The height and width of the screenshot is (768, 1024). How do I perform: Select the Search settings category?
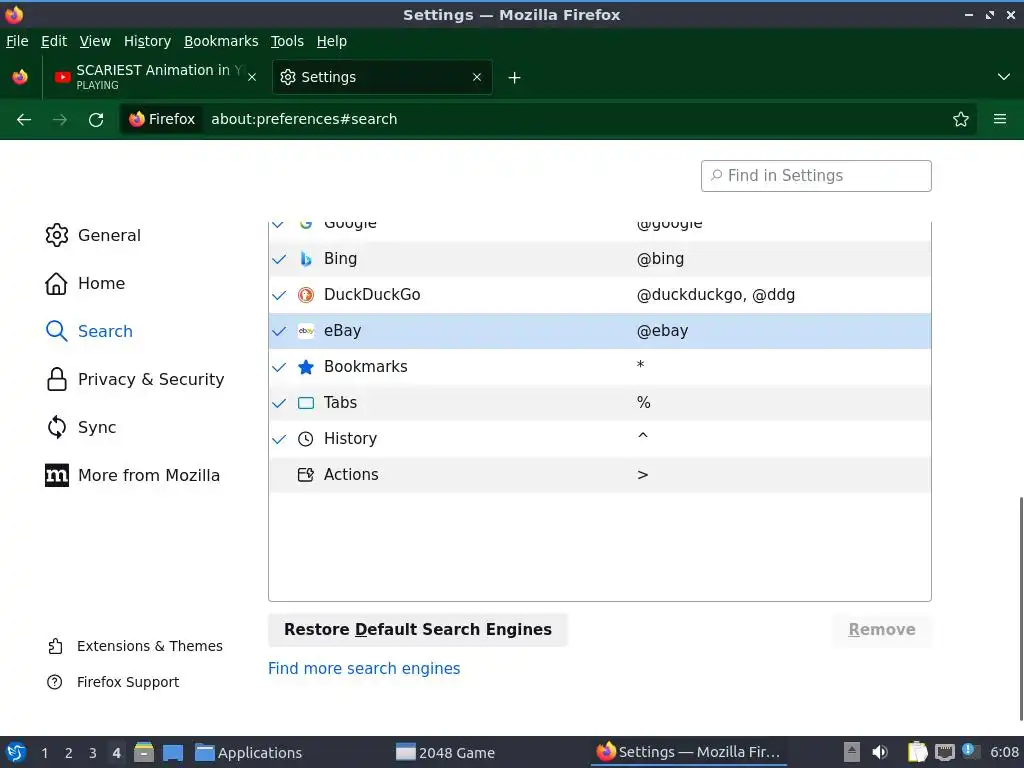(x=89, y=331)
